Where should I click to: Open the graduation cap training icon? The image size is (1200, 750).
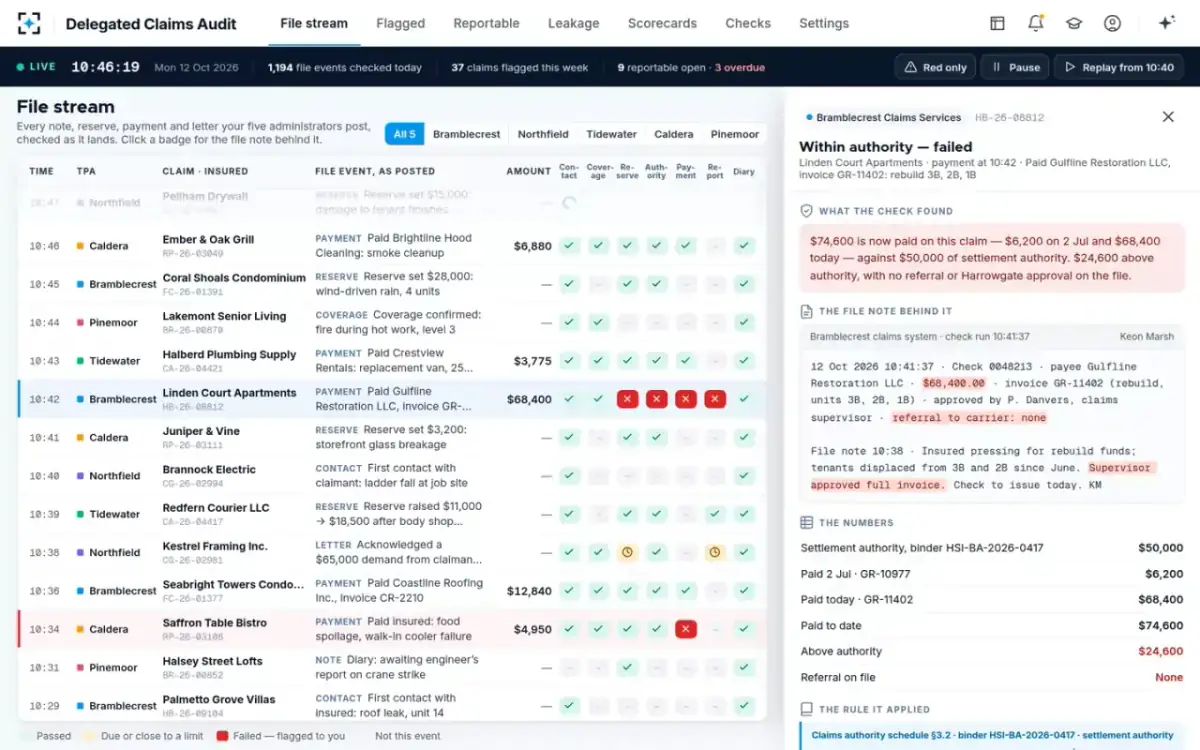pos(1073,23)
